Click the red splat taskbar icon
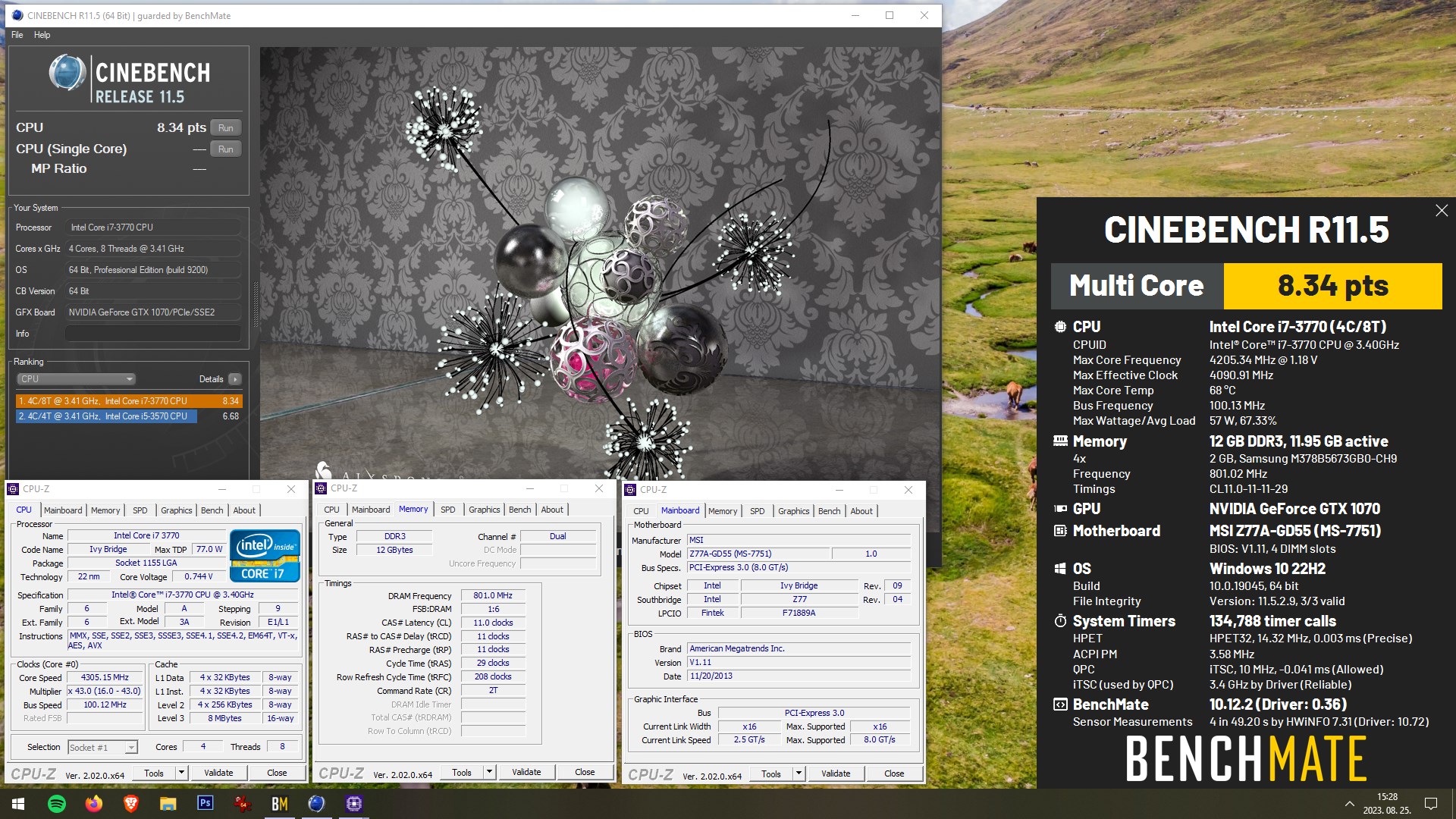1456x819 pixels. point(243,804)
